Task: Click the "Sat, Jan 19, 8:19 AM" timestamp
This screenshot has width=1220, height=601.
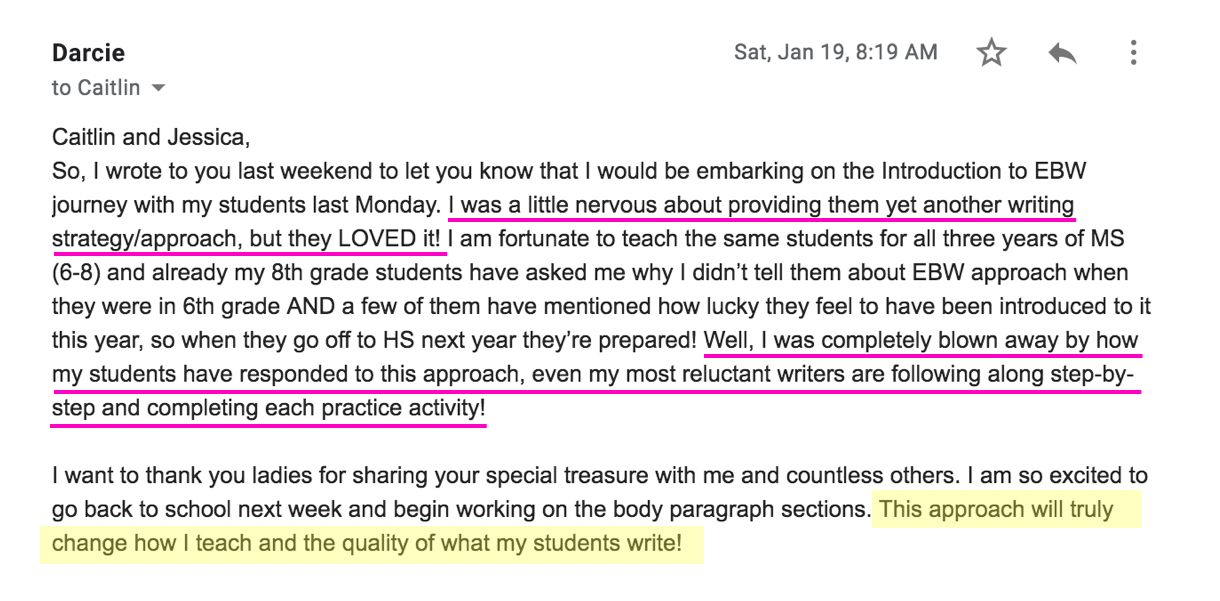Action: pyautogui.click(x=836, y=51)
